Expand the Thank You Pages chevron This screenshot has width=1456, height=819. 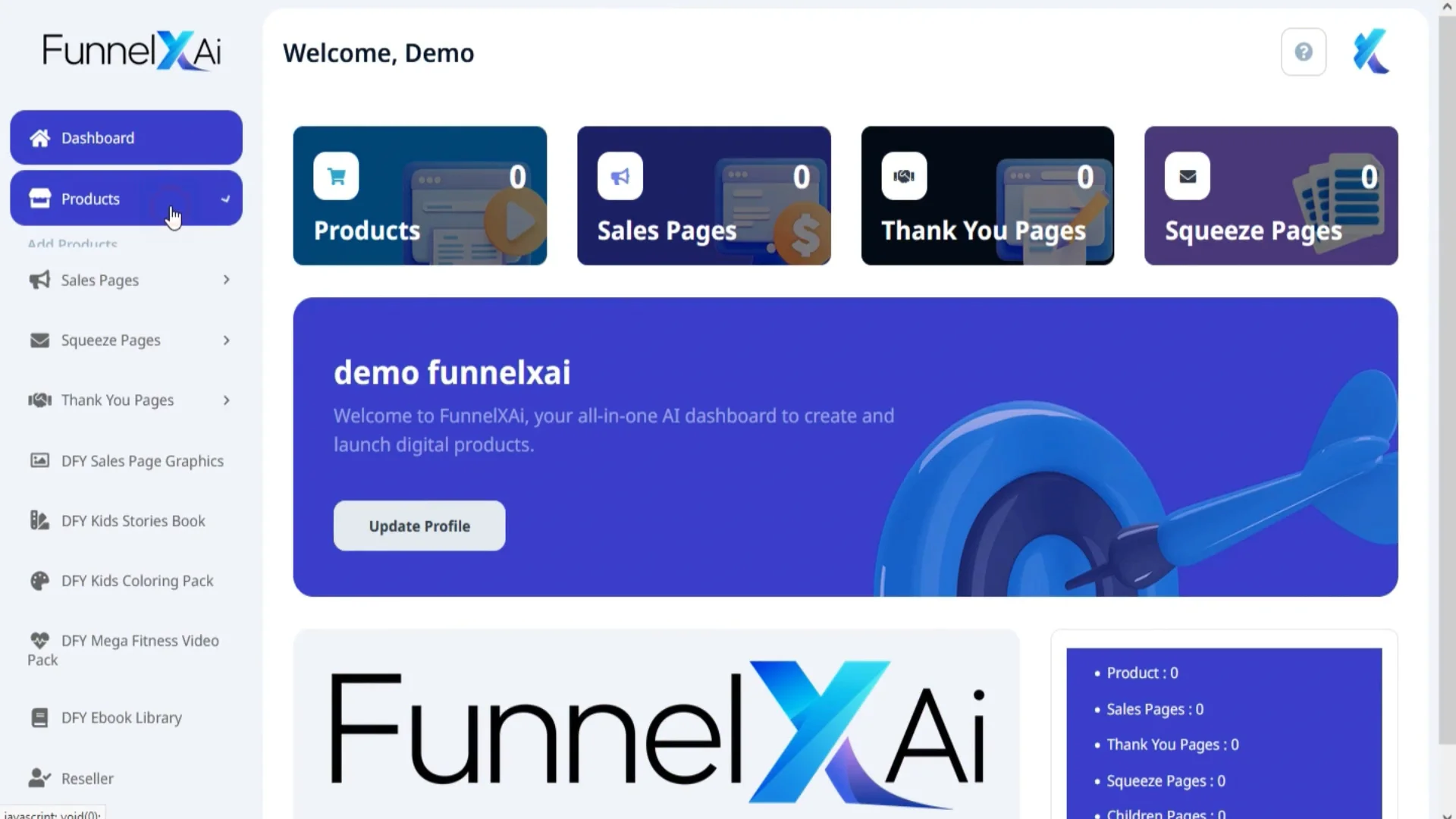(x=226, y=400)
